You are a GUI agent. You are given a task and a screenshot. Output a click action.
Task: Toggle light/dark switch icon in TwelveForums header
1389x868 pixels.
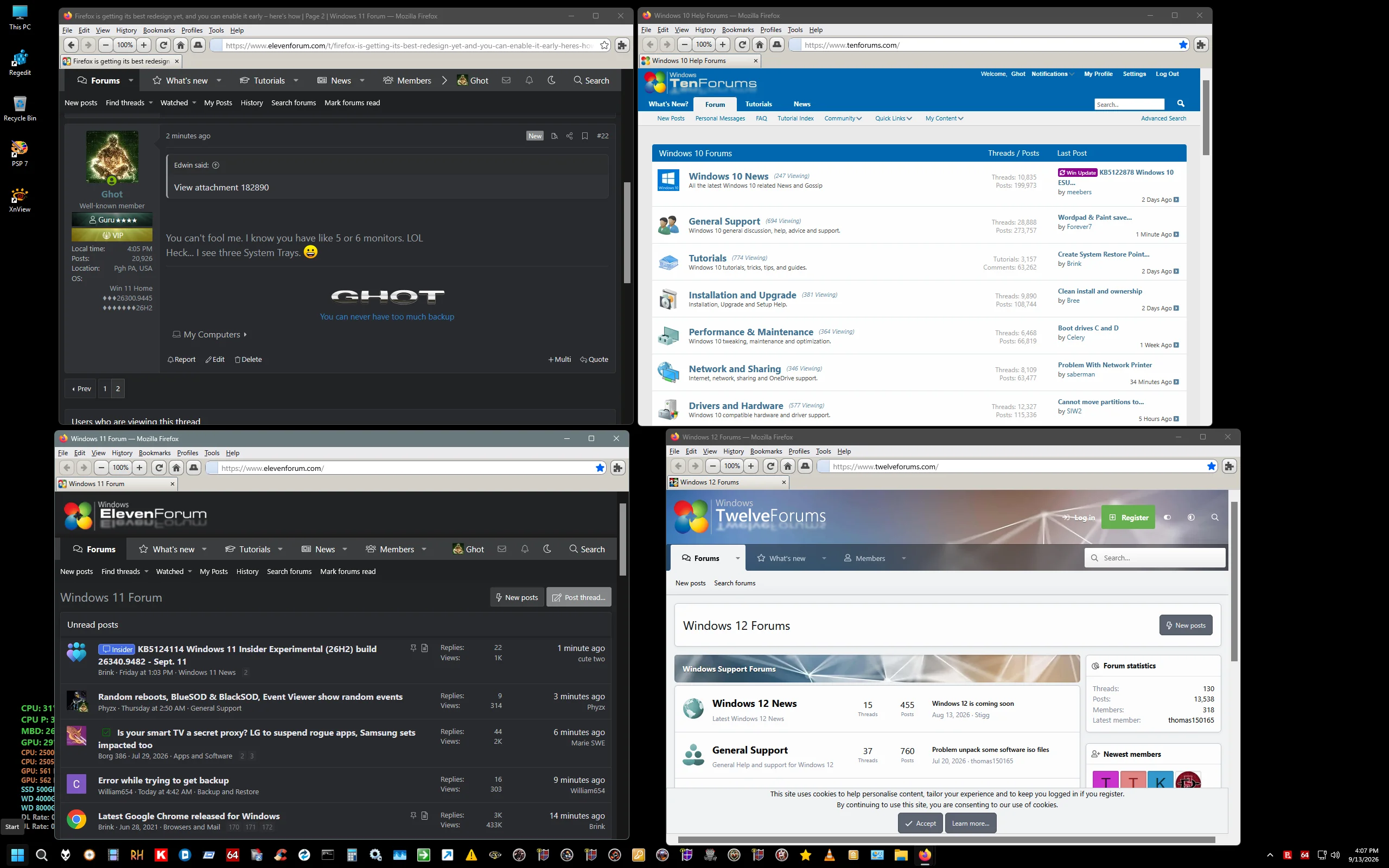(1168, 517)
